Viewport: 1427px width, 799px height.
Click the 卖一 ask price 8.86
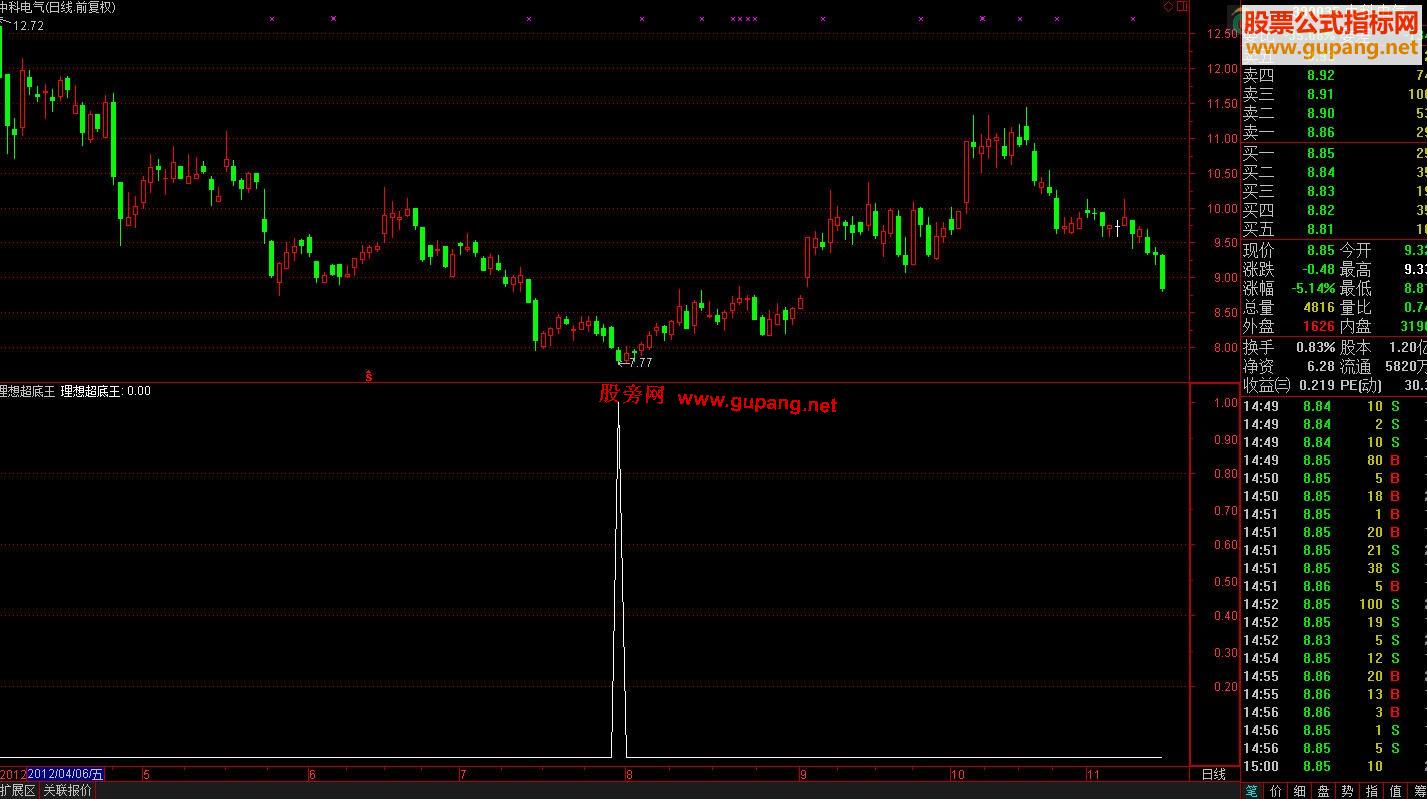1320,132
